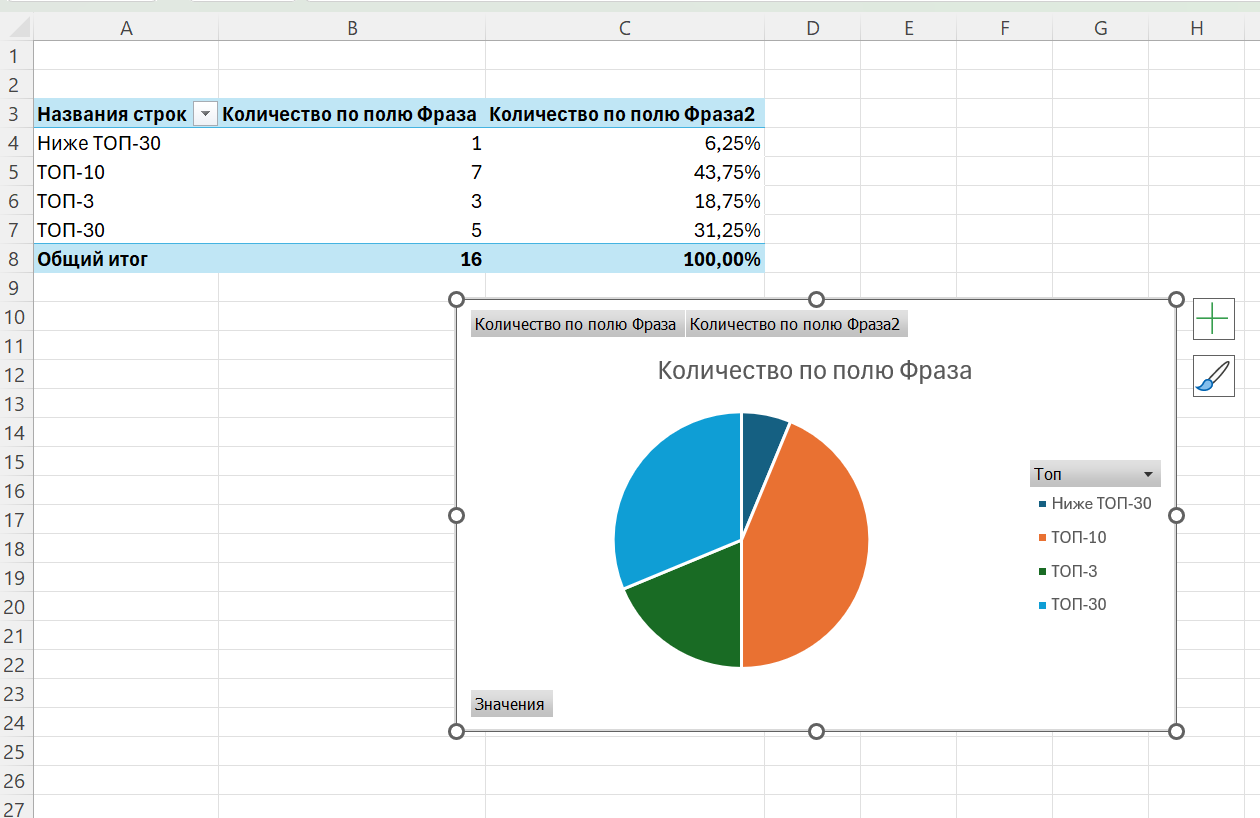Open the row labels filter dropdown
This screenshot has height=818, width=1260.
click(205, 114)
